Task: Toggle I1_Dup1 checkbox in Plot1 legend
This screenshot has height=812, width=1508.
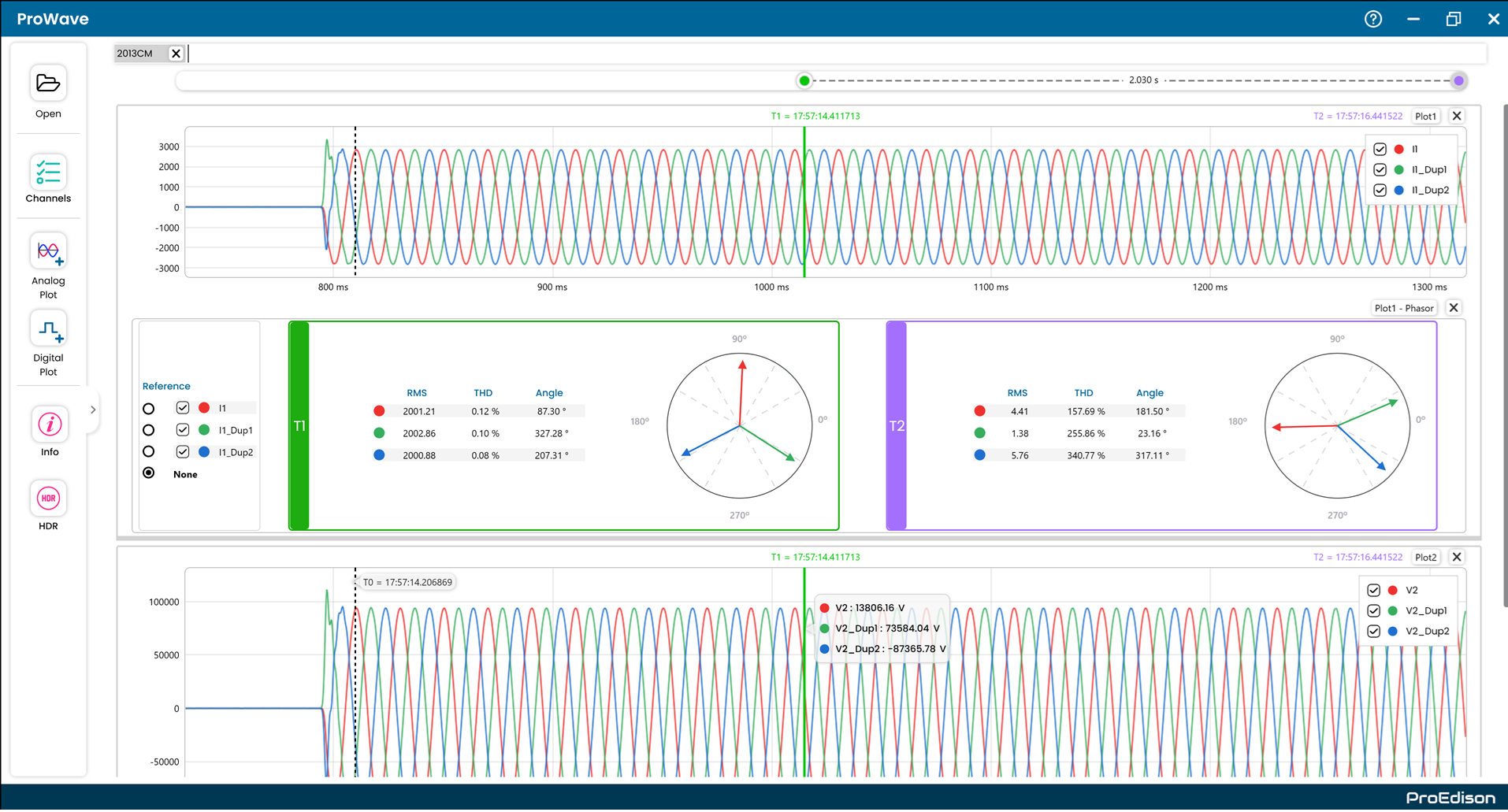Action: point(1380,169)
